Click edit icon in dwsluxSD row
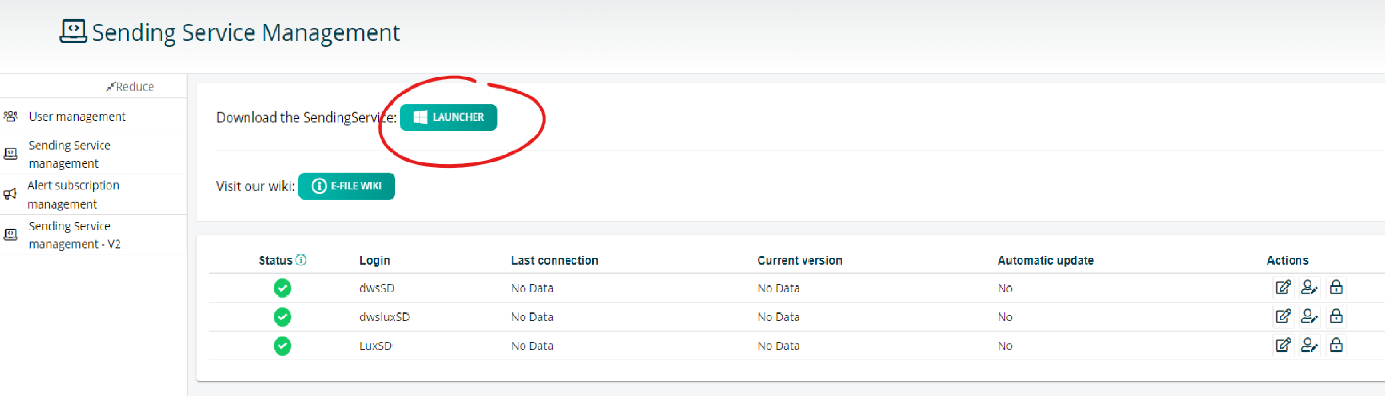 click(x=1283, y=317)
